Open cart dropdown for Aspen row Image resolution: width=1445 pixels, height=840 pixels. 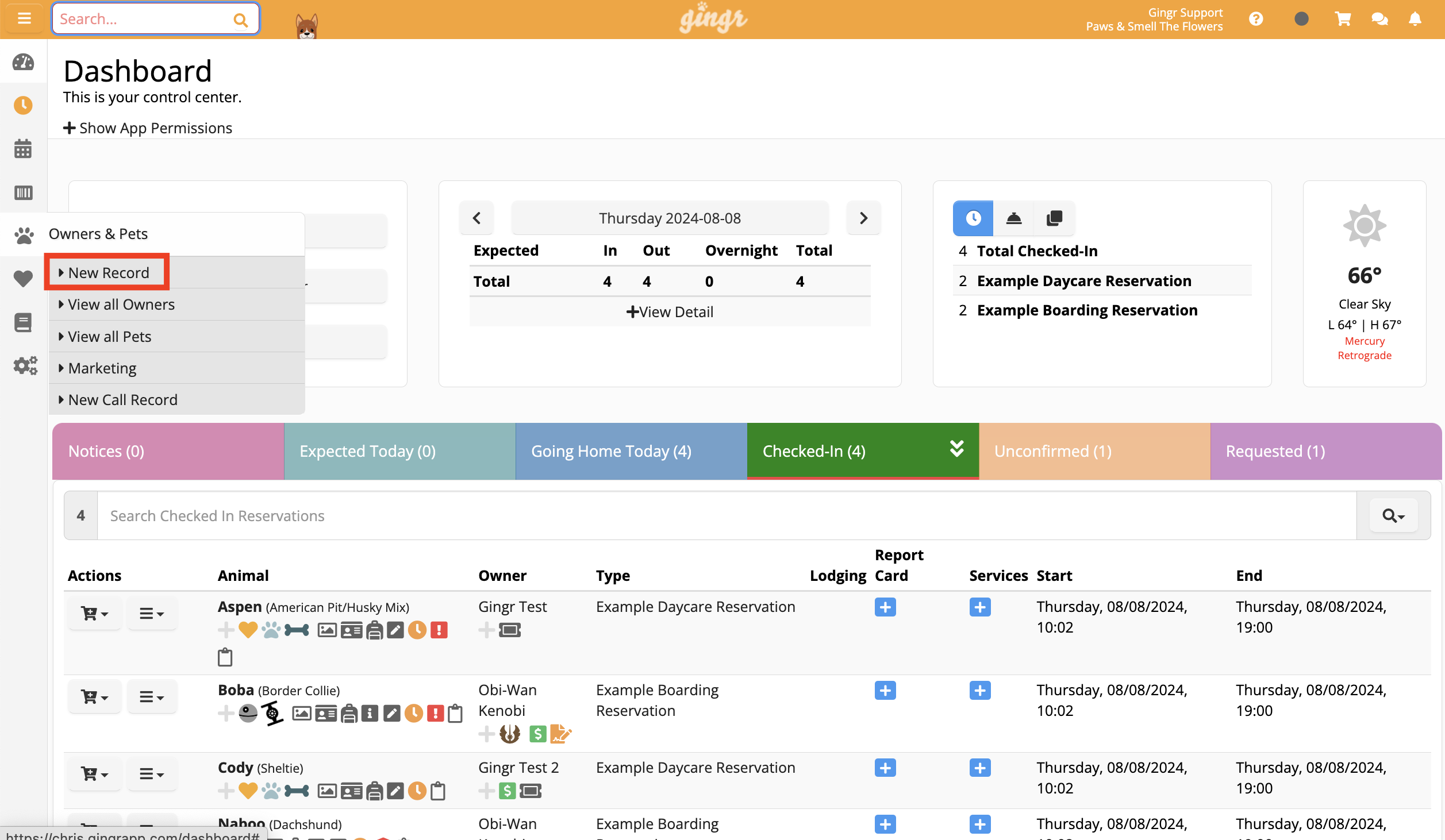point(95,614)
